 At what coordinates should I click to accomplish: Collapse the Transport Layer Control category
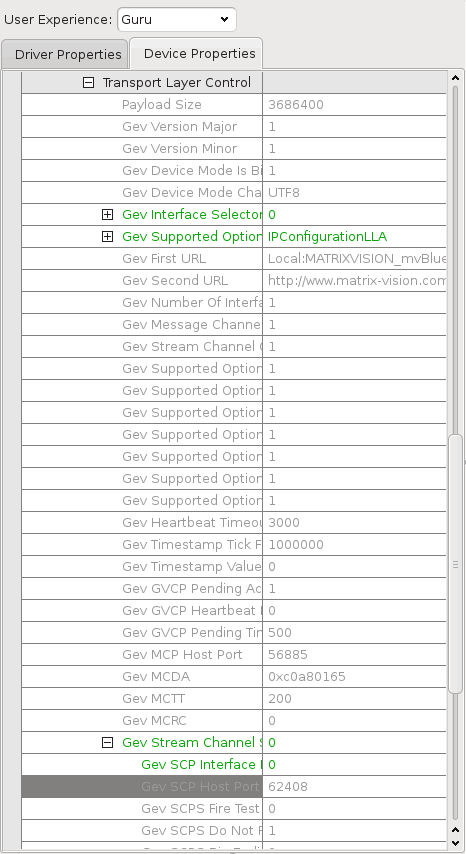coord(88,83)
